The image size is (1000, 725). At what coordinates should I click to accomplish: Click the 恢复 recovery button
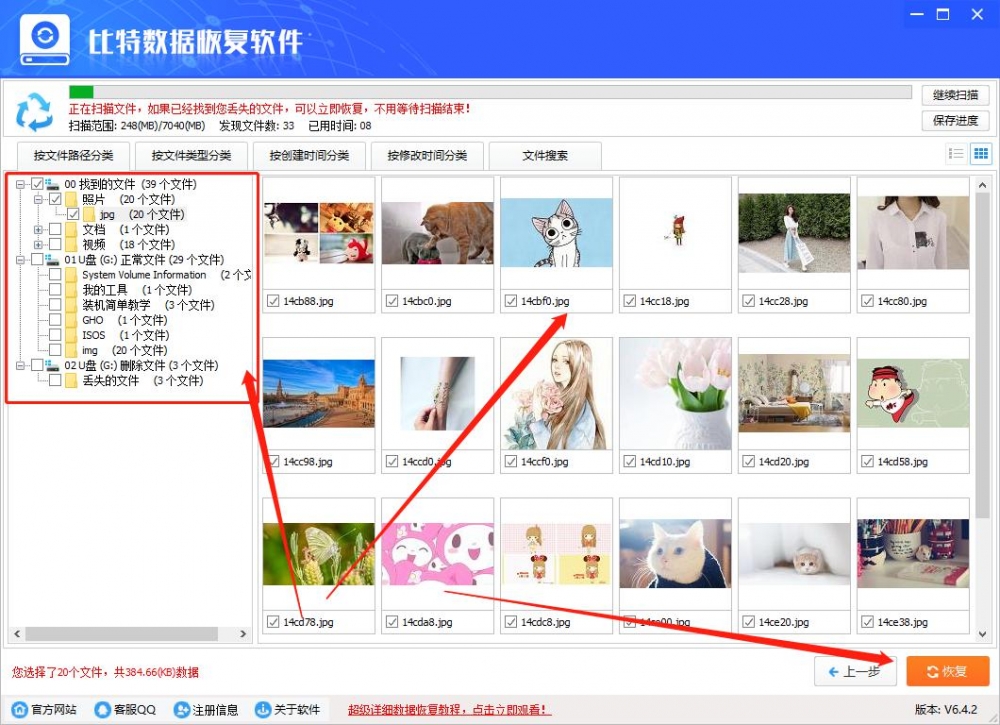pyautogui.click(x=946, y=672)
